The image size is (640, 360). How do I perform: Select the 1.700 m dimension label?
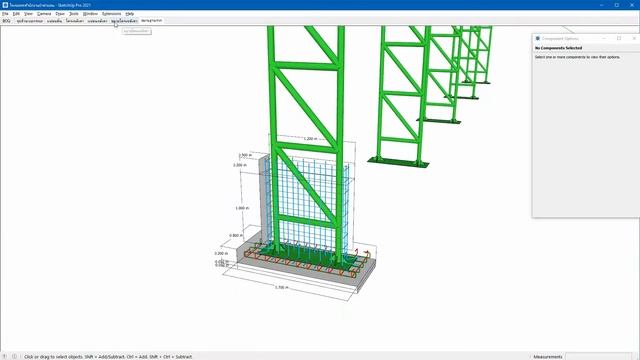point(281,287)
